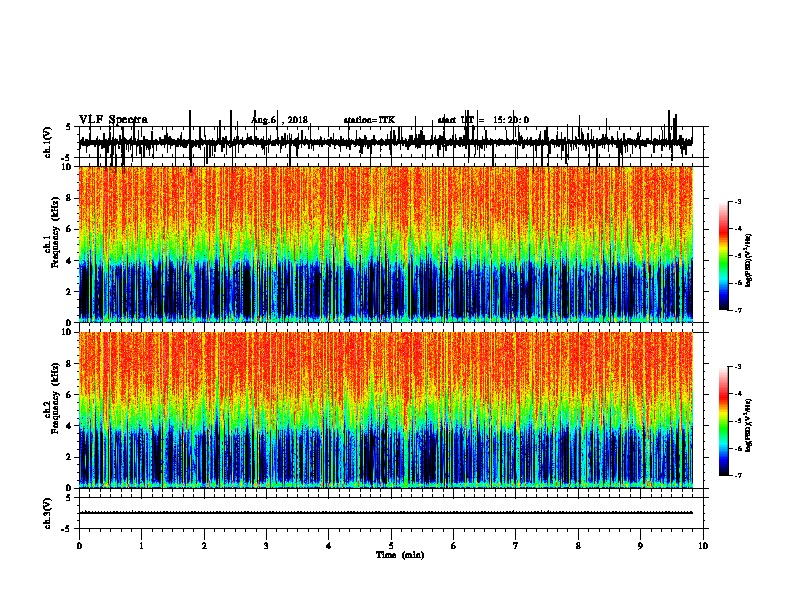Click the "VLF Spectra" plot title
Image resolution: width=792 pixels, height=612 pixels.
[113, 120]
